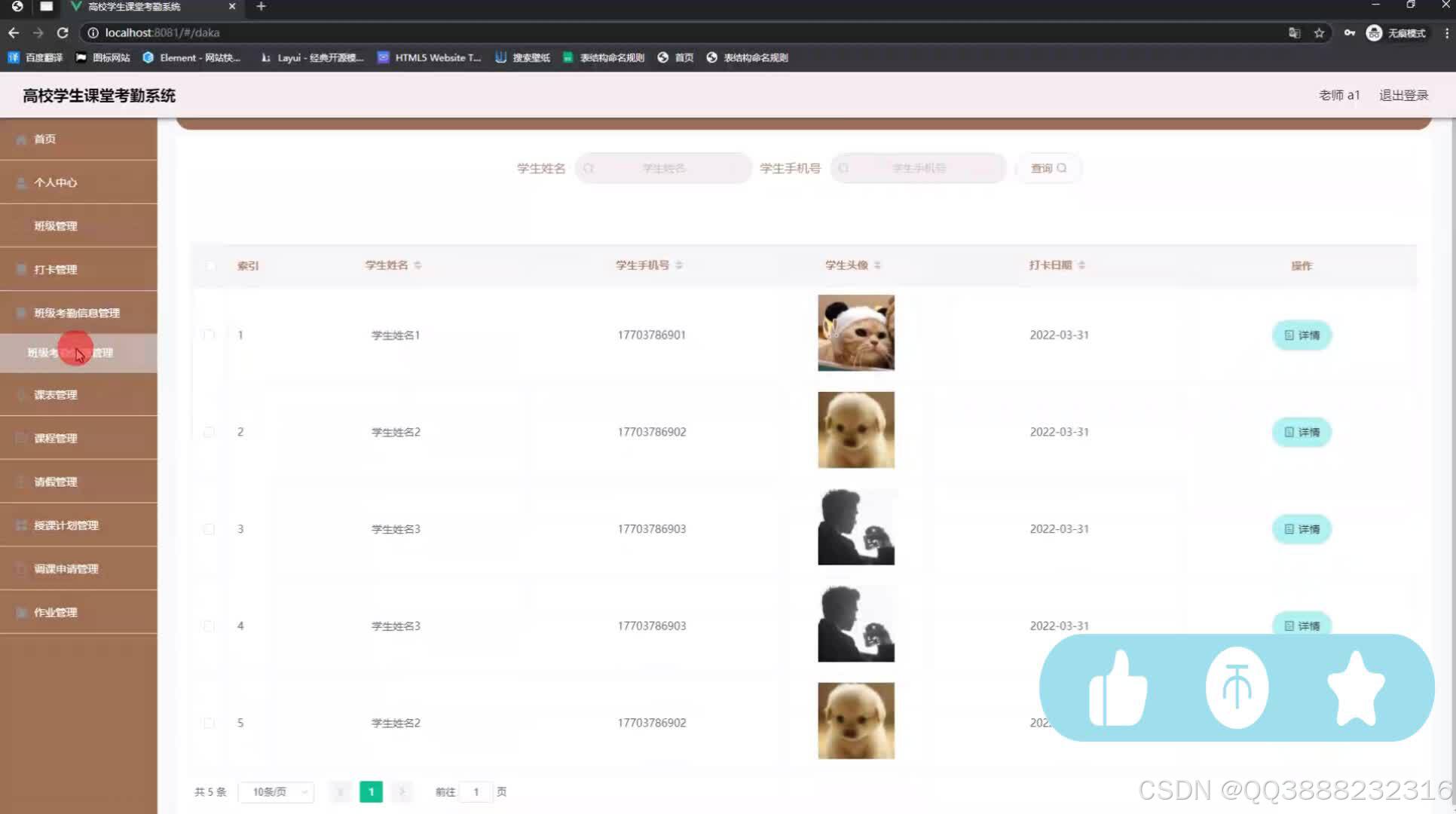Click the 详情 button for row 3
1456x814 pixels.
coord(1302,528)
